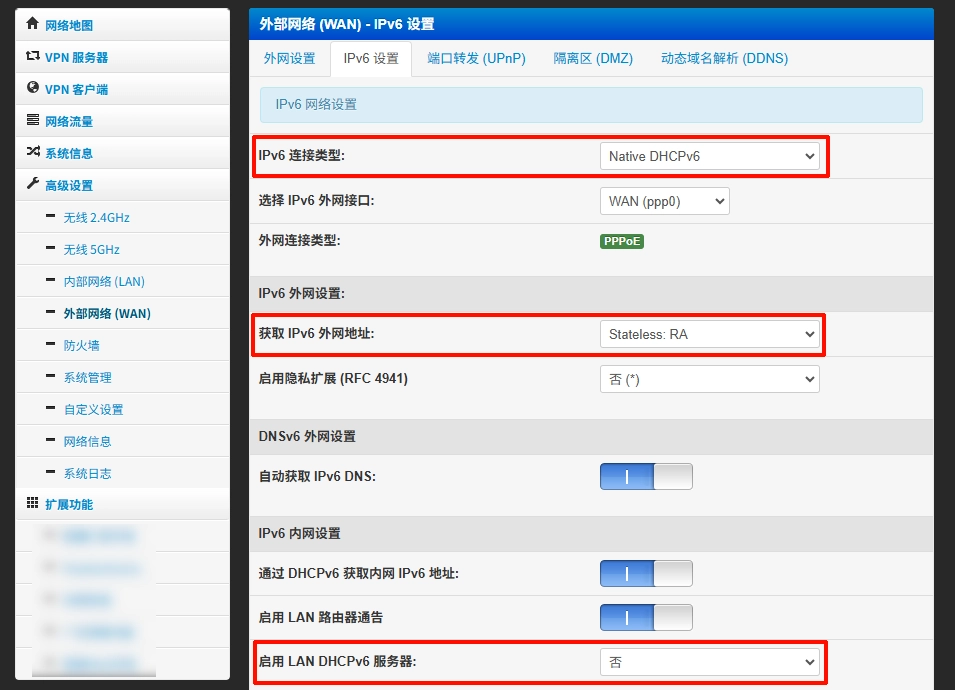This screenshot has width=955, height=690.
Task: Click the VPN 服务器 arrows icon
Action: click(32, 57)
